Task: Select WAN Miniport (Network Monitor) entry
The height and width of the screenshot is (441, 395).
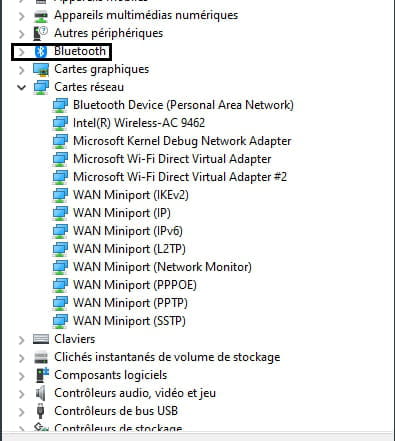Action: click(162, 267)
